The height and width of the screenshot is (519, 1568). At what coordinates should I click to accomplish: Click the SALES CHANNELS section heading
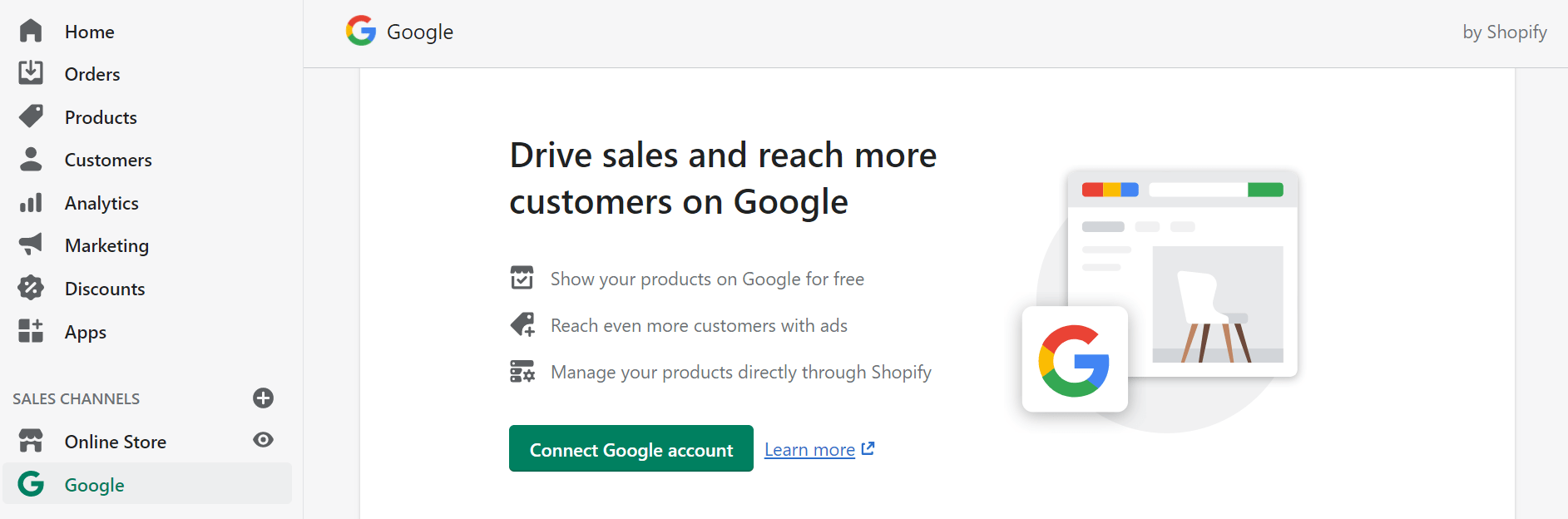tap(77, 399)
